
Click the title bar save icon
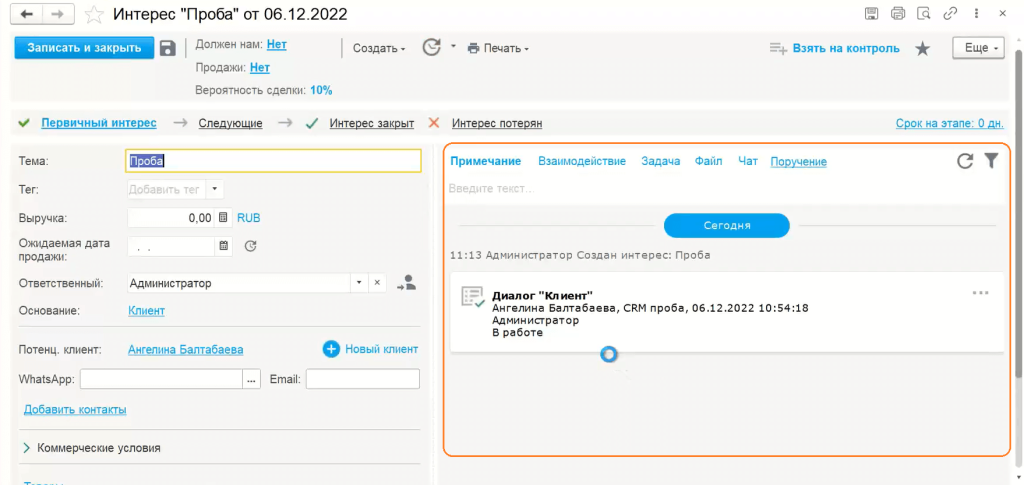(871, 13)
